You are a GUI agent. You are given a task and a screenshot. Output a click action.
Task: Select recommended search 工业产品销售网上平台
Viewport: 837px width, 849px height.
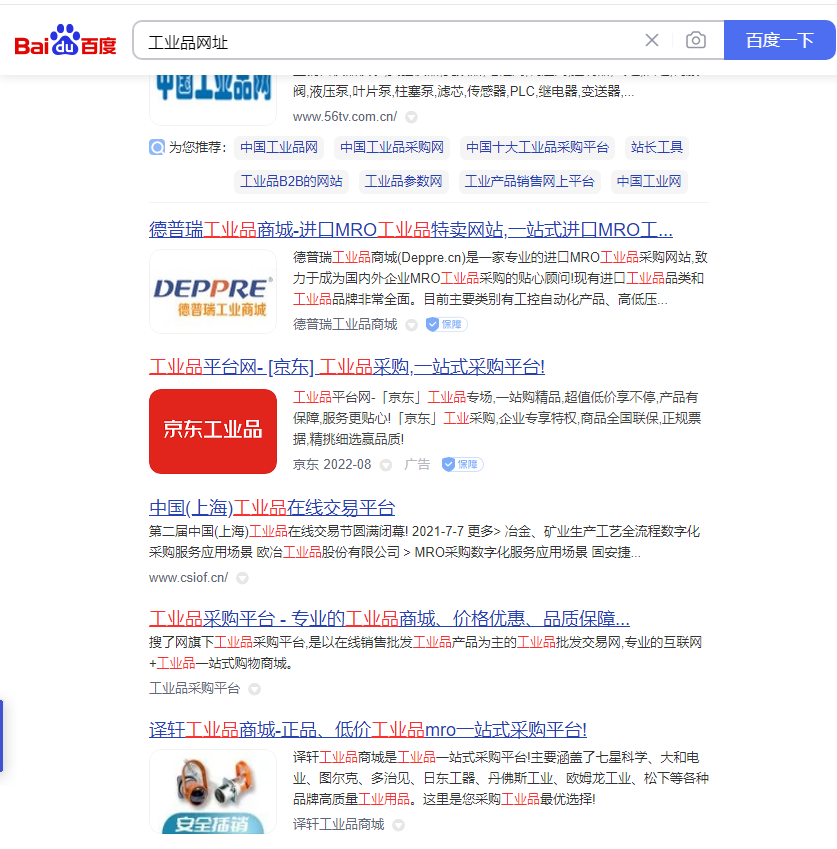click(x=529, y=181)
